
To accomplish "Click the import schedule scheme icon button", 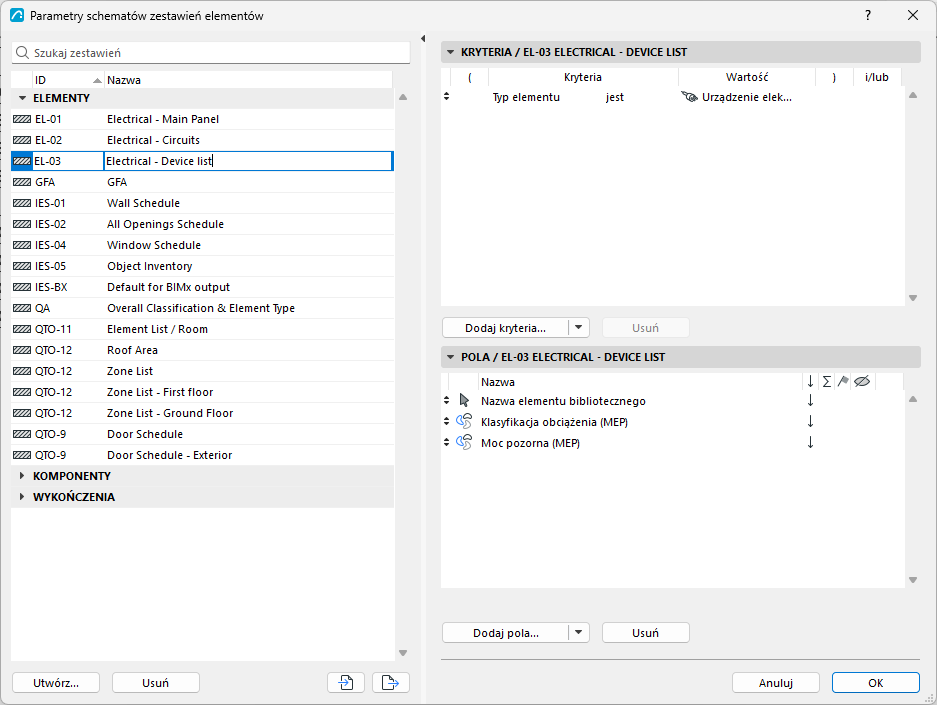I will [x=346, y=682].
